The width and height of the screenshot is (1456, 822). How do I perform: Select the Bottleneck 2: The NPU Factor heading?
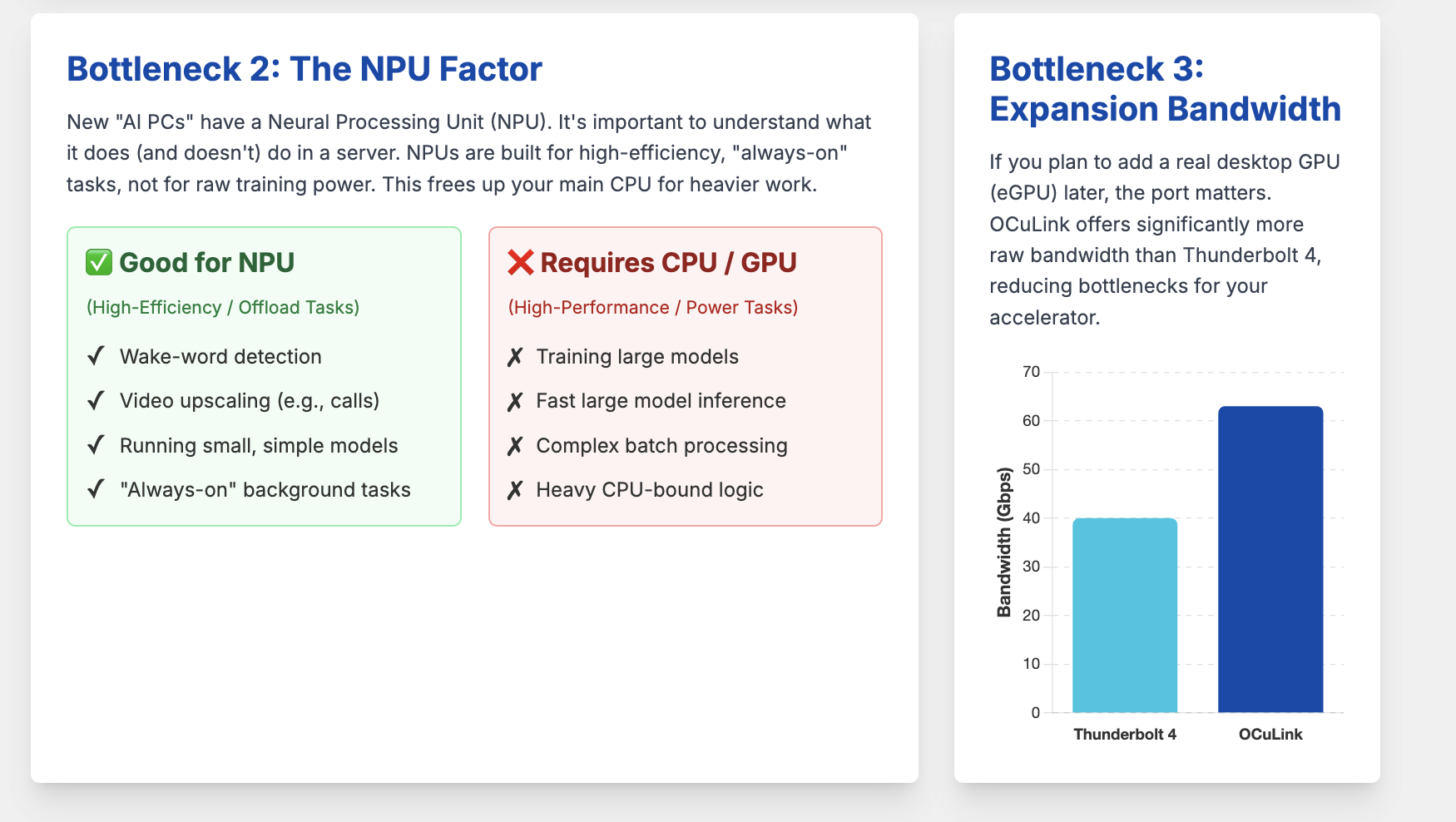click(x=305, y=69)
